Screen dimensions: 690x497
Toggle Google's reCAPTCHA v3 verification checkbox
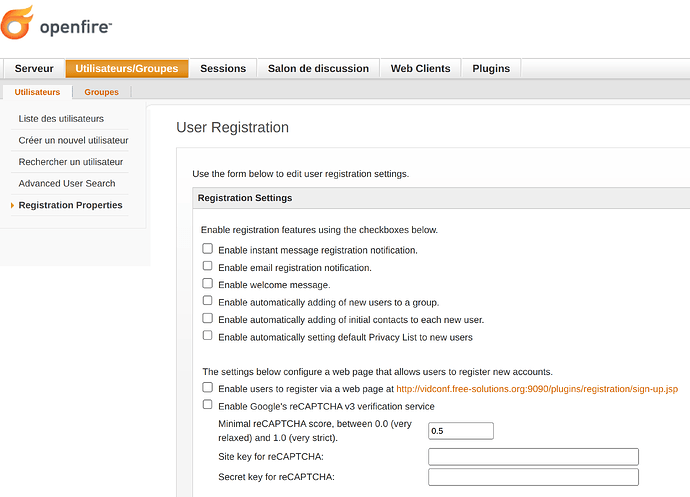coord(207,405)
